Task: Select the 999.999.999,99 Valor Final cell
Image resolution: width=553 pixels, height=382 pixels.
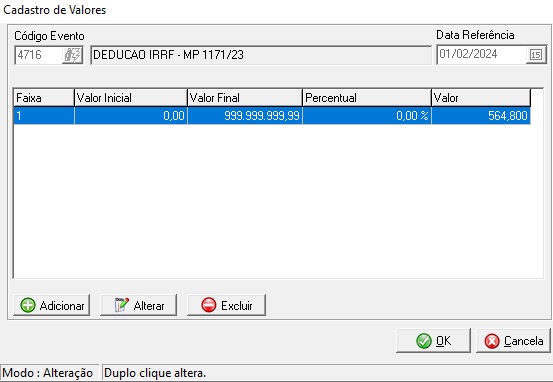Action: tap(245, 116)
